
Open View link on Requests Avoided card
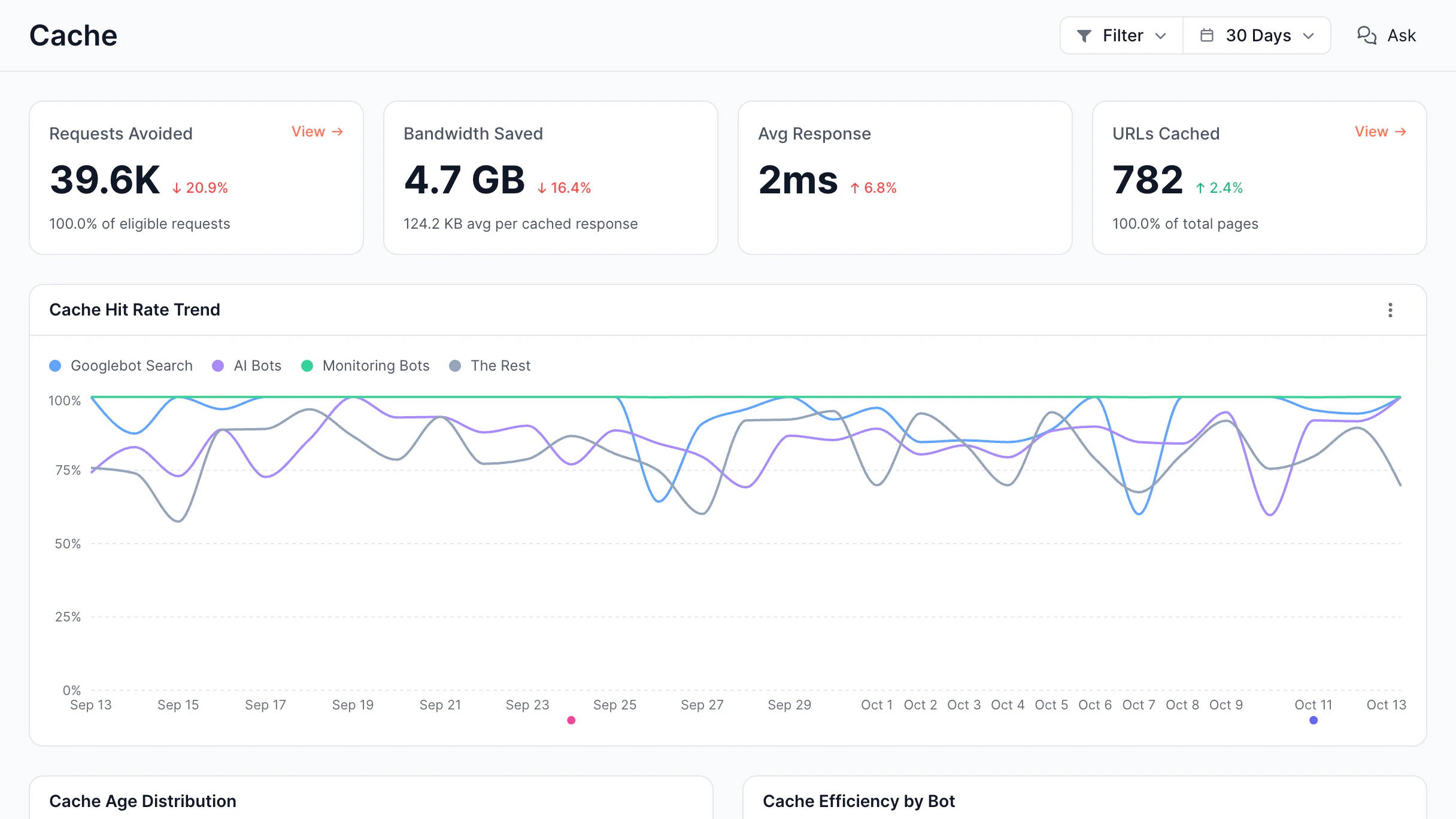pyautogui.click(x=317, y=132)
